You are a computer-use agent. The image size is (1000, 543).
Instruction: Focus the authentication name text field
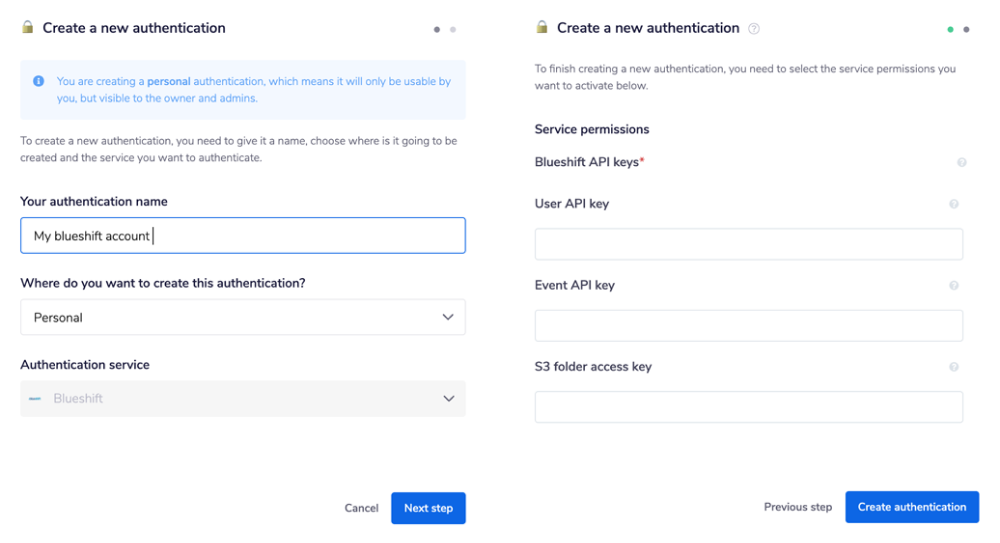[x=242, y=236]
